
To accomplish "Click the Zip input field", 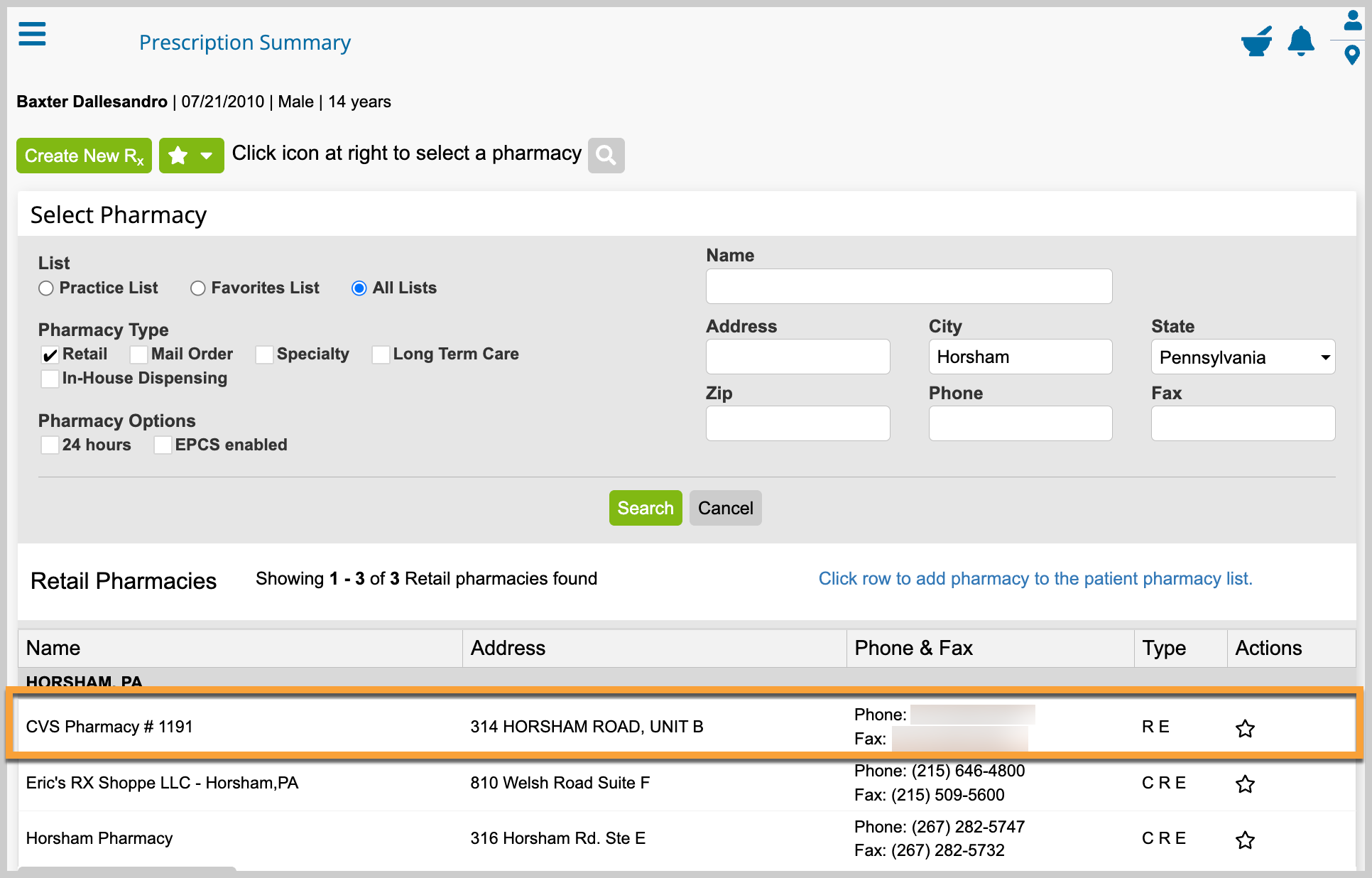I will 797,423.
